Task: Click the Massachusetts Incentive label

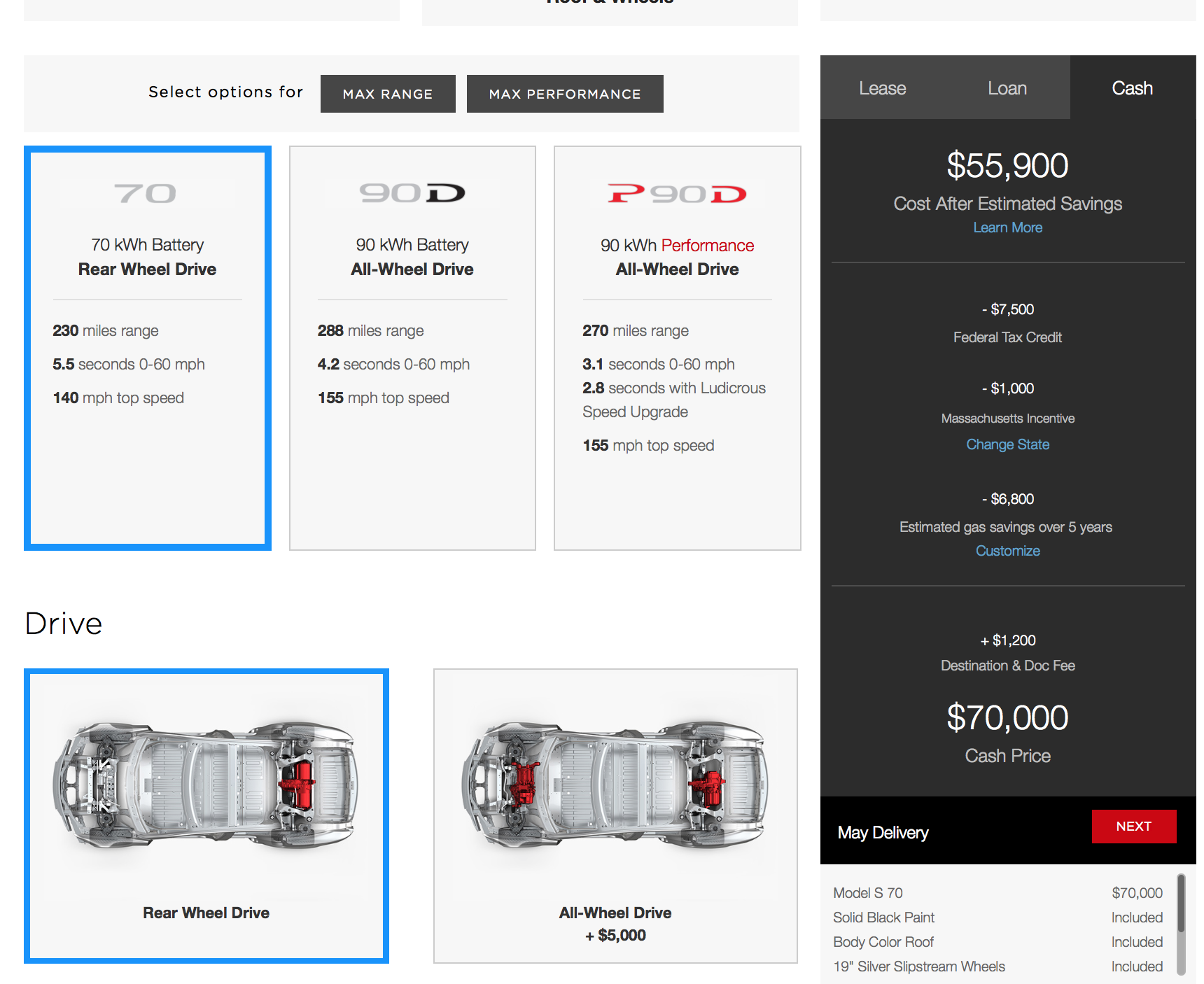Action: pos(1008,419)
